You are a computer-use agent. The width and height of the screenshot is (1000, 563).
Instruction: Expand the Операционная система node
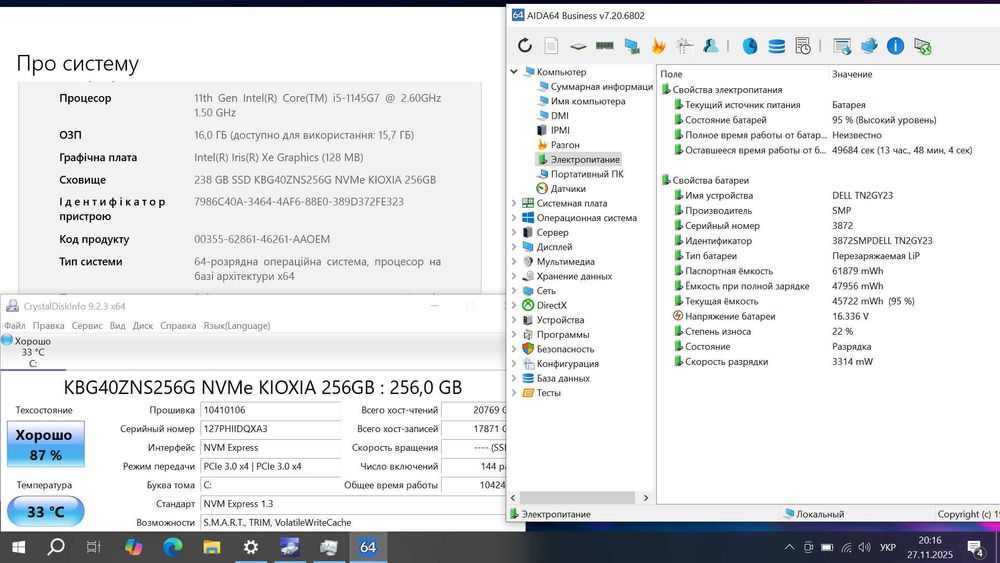click(x=514, y=217)
